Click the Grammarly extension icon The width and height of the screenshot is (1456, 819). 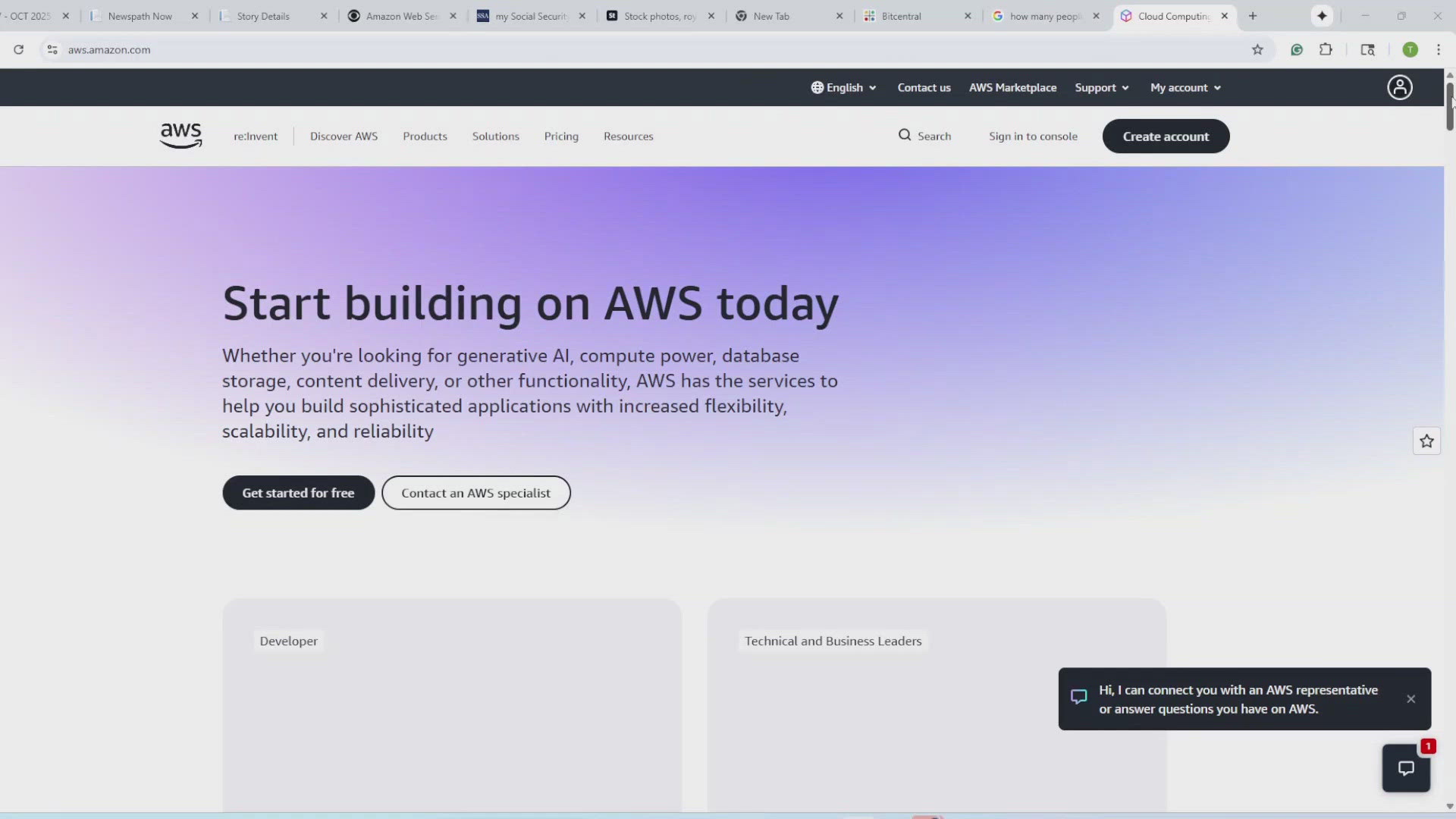tap(1297, 49)
